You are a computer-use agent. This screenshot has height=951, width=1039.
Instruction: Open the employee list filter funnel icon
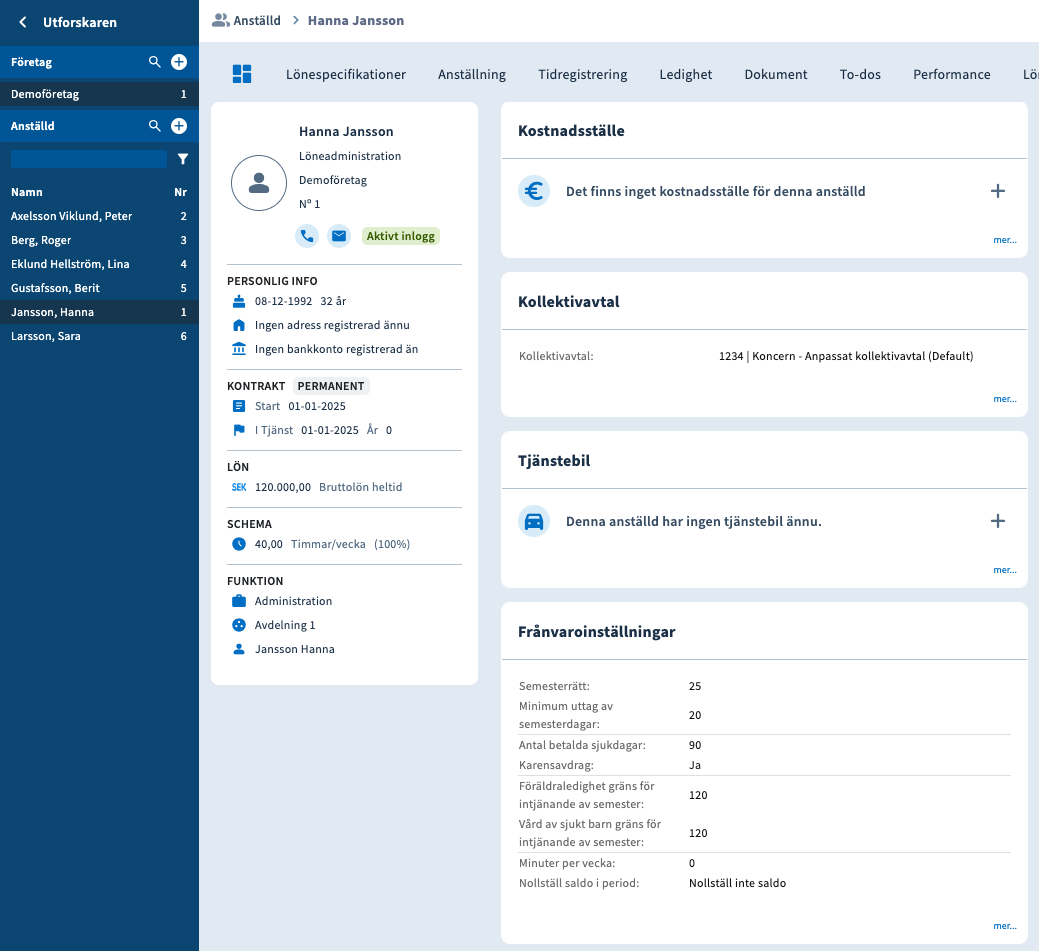point(183,159)
